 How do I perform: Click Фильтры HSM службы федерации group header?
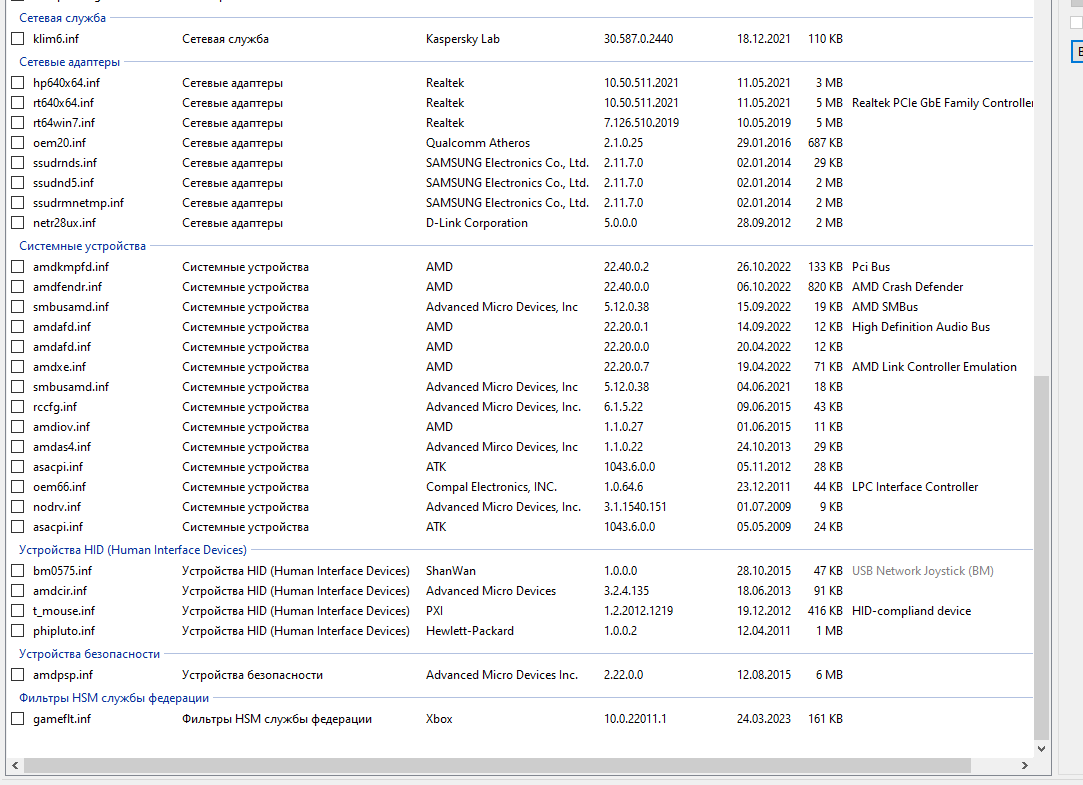tap(114, 698)
